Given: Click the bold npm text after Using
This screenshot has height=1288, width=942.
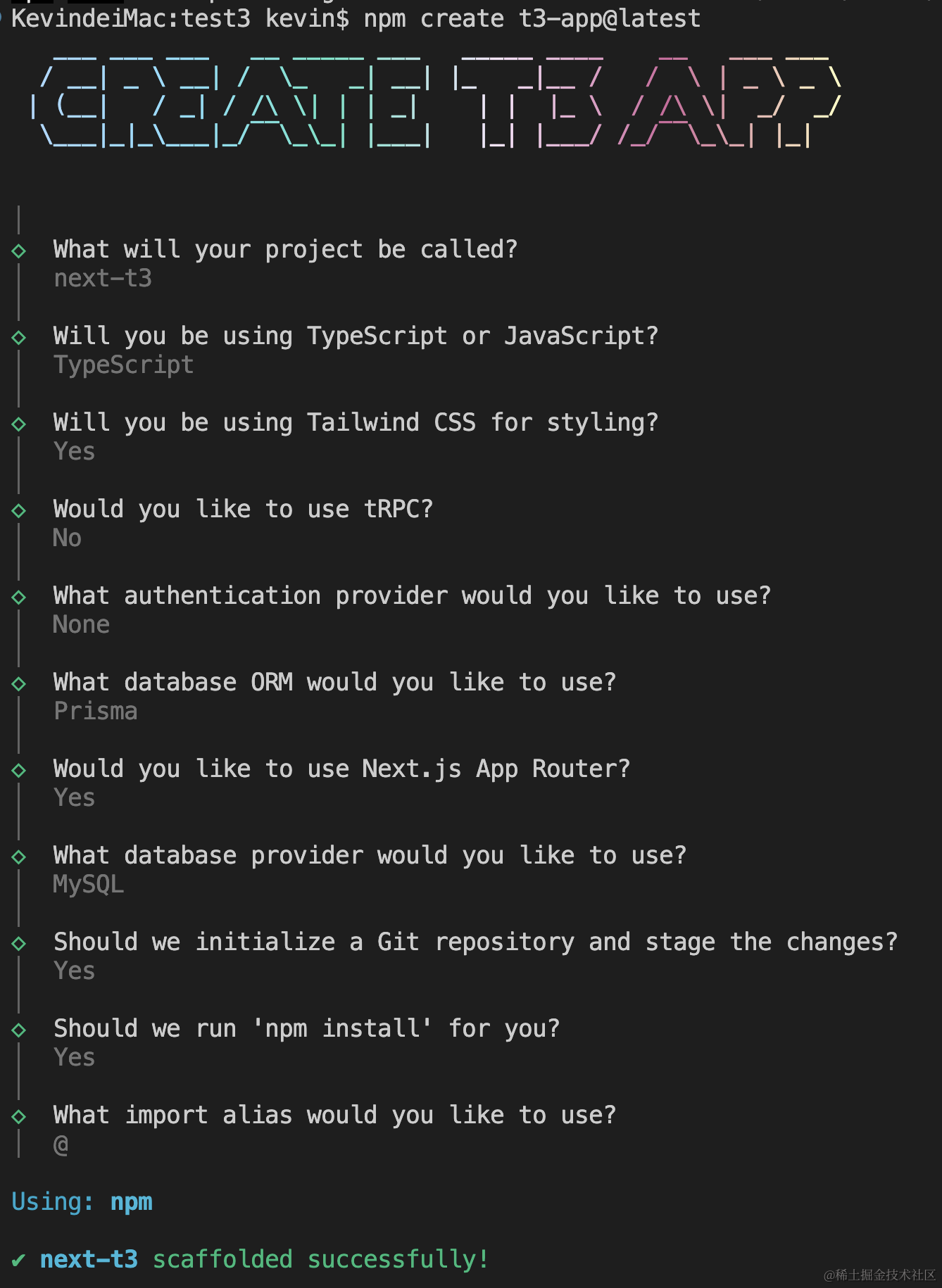Looking at the screenshot, I should [x=132, y=1203].
